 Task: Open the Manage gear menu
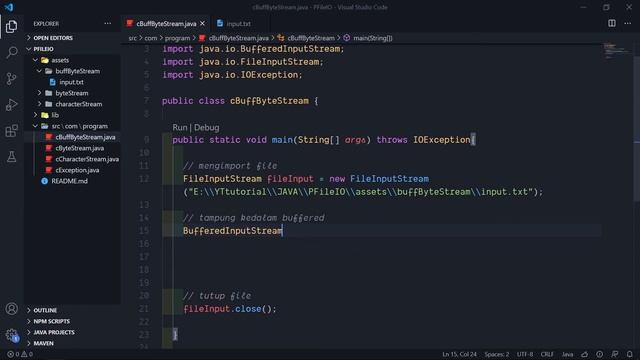(x=11, y=335)
